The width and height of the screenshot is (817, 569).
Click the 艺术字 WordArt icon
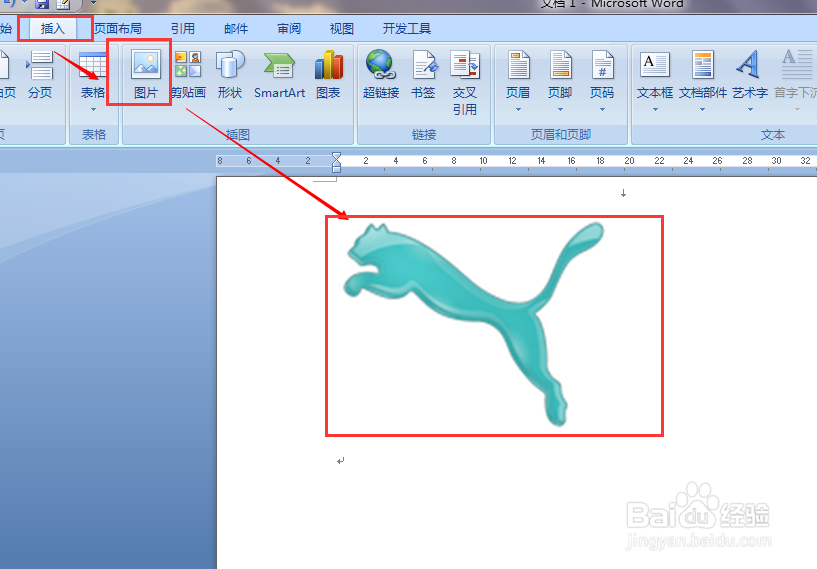tap(748, 64)
